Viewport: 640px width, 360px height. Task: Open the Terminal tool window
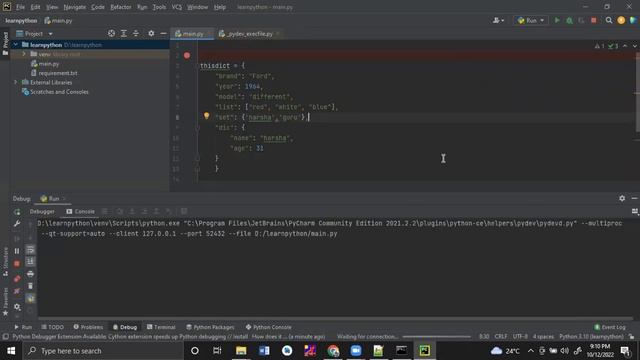pyautogui.click(x=161, y=327)
